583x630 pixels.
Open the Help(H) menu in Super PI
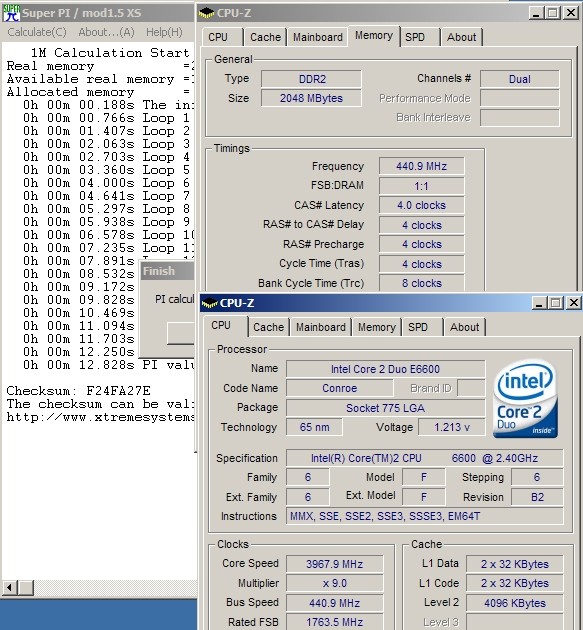tap(164, 32)
